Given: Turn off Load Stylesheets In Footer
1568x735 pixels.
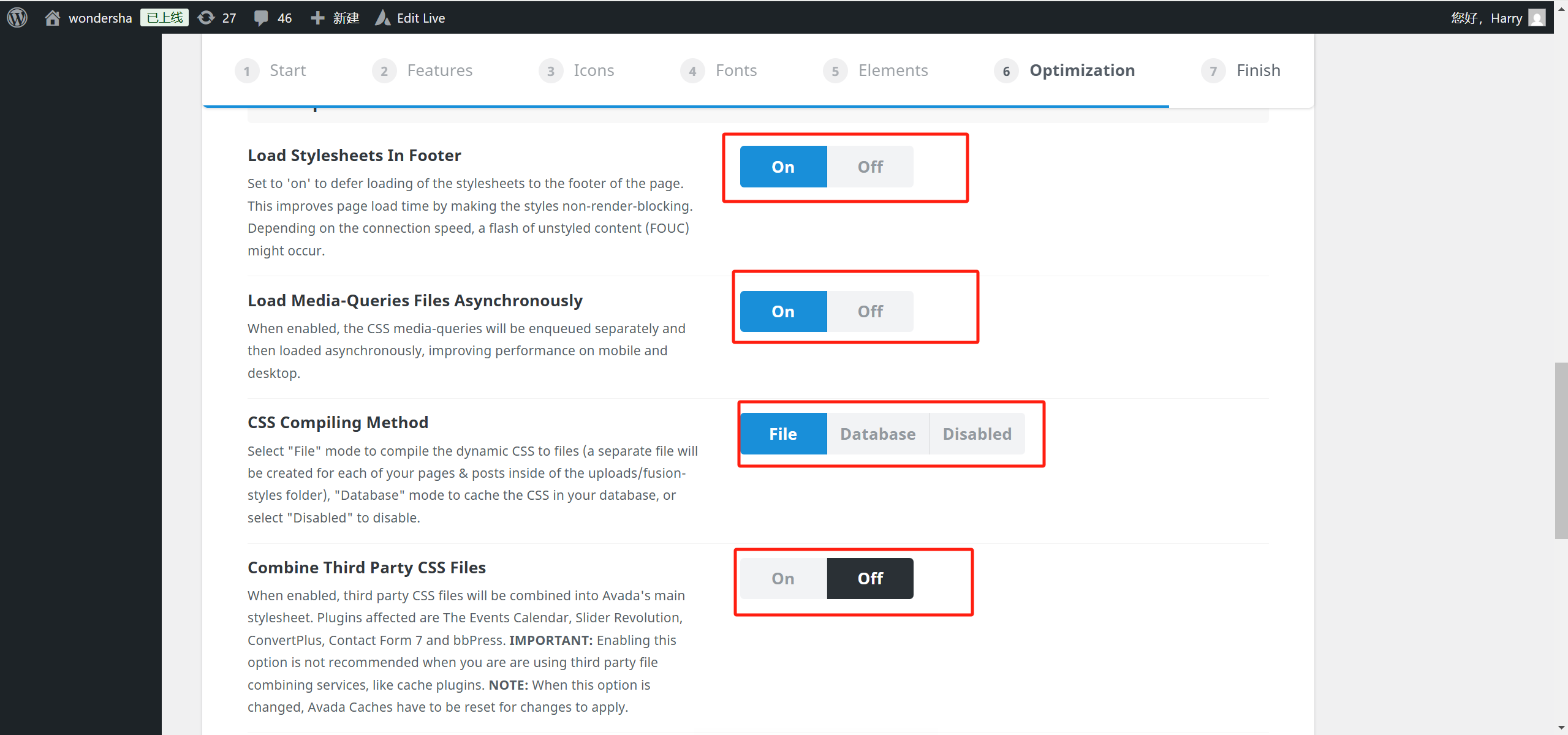Looking at the screenshot, I should pos(869,166).
